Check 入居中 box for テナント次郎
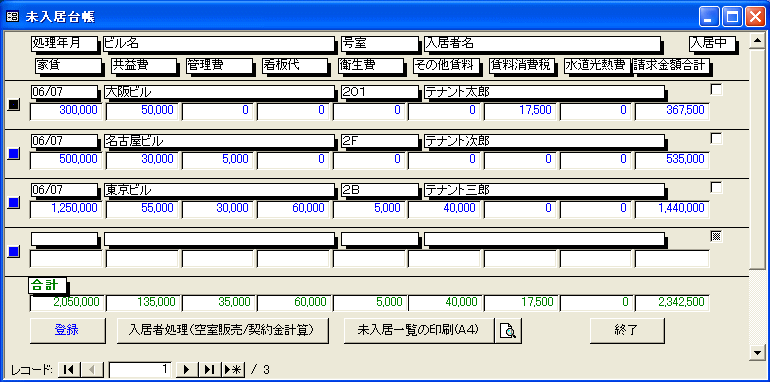770x382 pixels. (x=716, y=138)
